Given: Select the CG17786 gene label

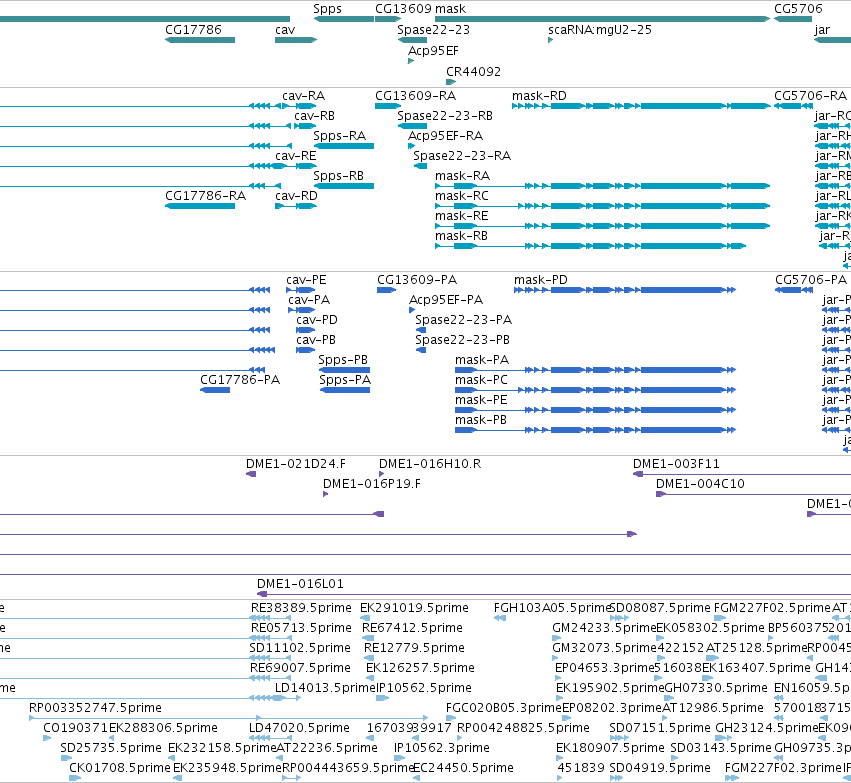Looking at the screenshot, I should pyautogui.click(x=193, y=29).
